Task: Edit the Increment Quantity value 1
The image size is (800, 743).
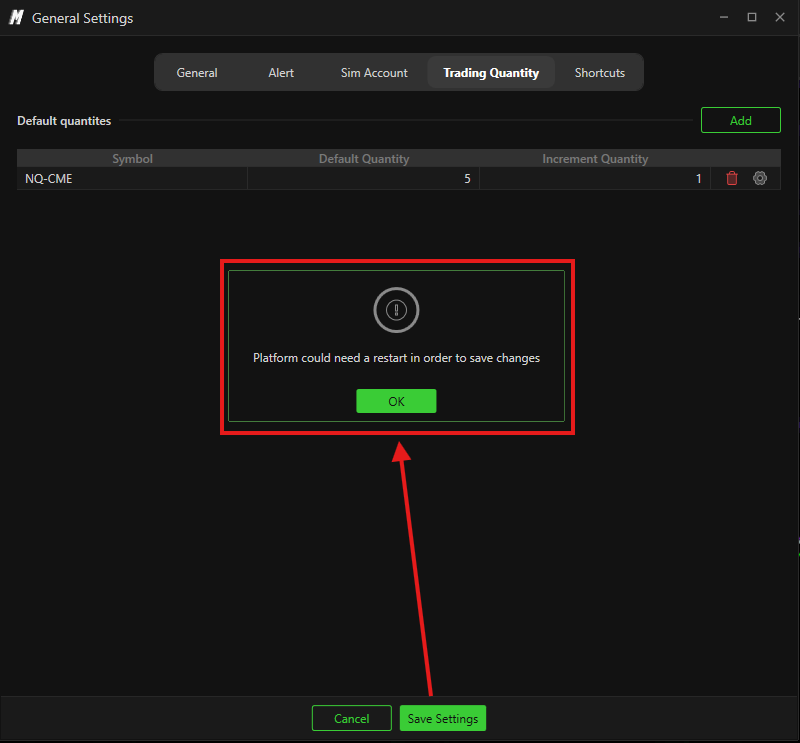Action: coord(595,179)
